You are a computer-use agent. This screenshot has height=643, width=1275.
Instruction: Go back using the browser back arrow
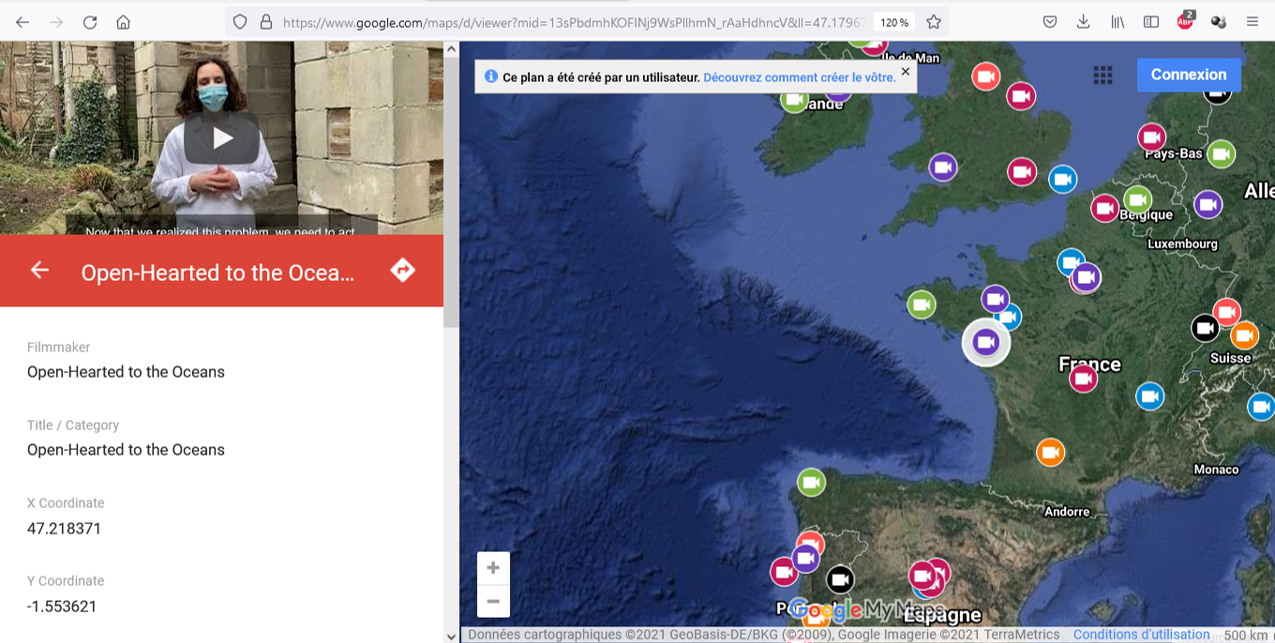pos(22,22)
